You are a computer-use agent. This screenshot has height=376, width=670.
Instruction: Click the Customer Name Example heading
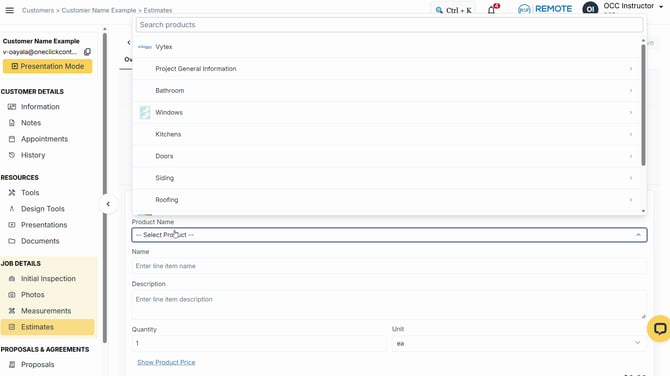(x=41, y=41)
